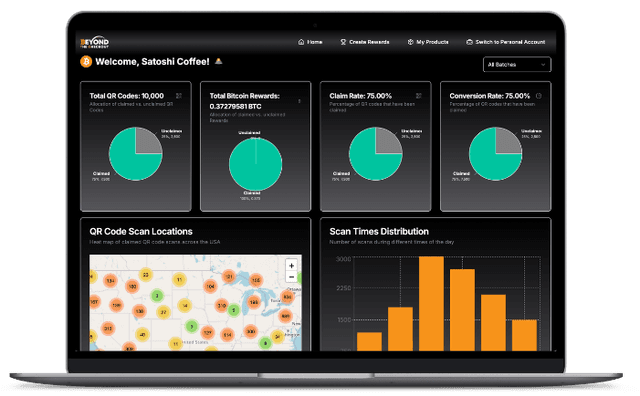The image size is (640, 396).
Task: Select the green pie in Total Bitcoin Rewards card
Action: 256,164
